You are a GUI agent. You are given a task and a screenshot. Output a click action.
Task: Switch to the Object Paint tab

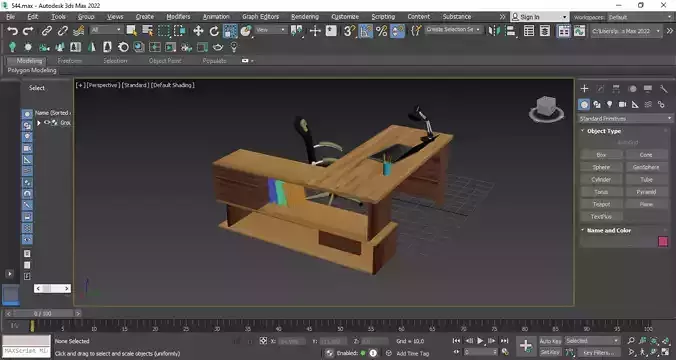(x=165, y=61)
